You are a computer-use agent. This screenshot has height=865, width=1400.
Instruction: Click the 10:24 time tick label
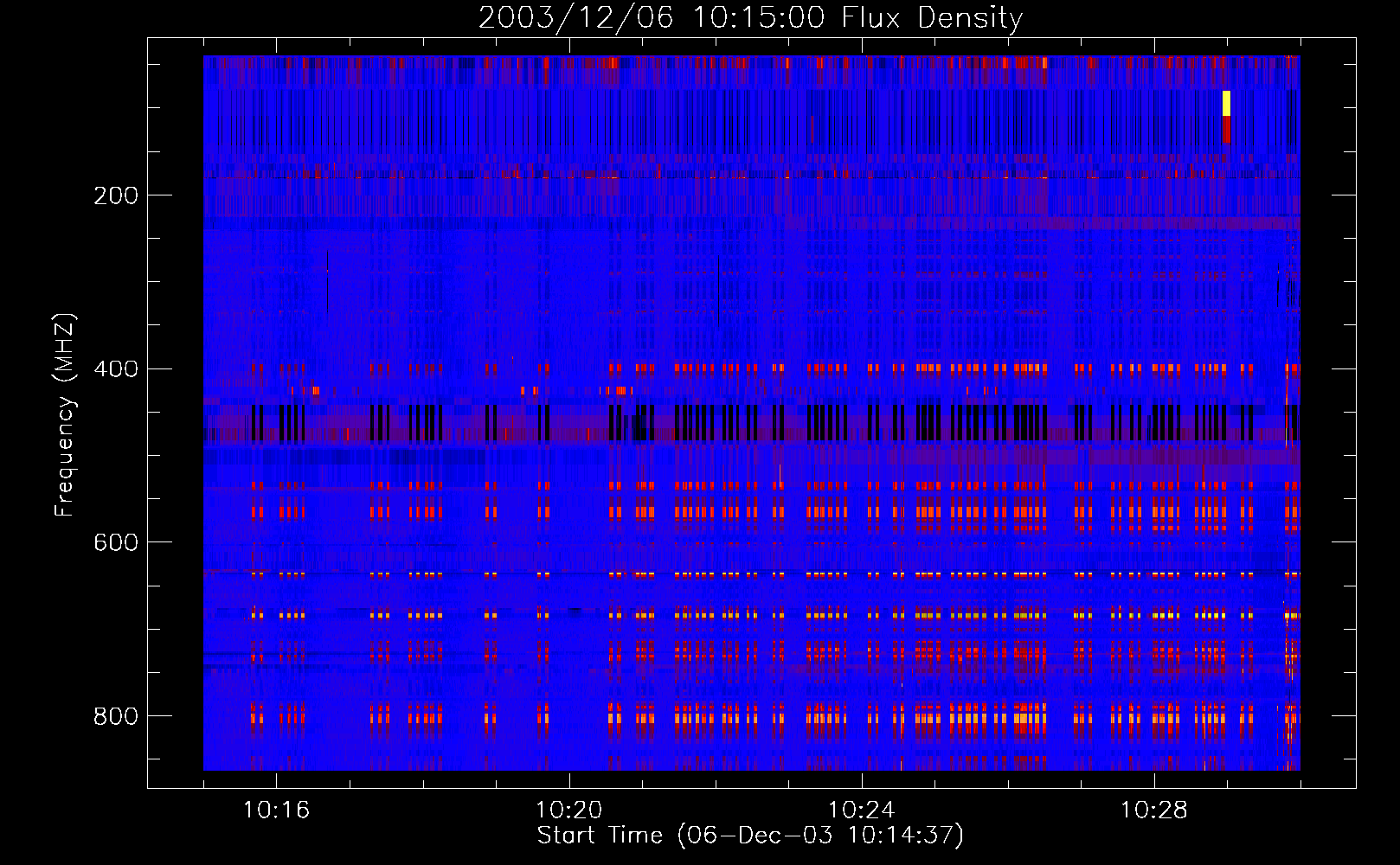coord(861,811)
